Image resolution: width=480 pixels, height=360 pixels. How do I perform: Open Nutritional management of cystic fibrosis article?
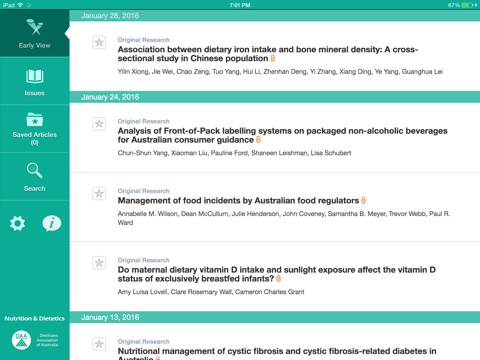277,354
